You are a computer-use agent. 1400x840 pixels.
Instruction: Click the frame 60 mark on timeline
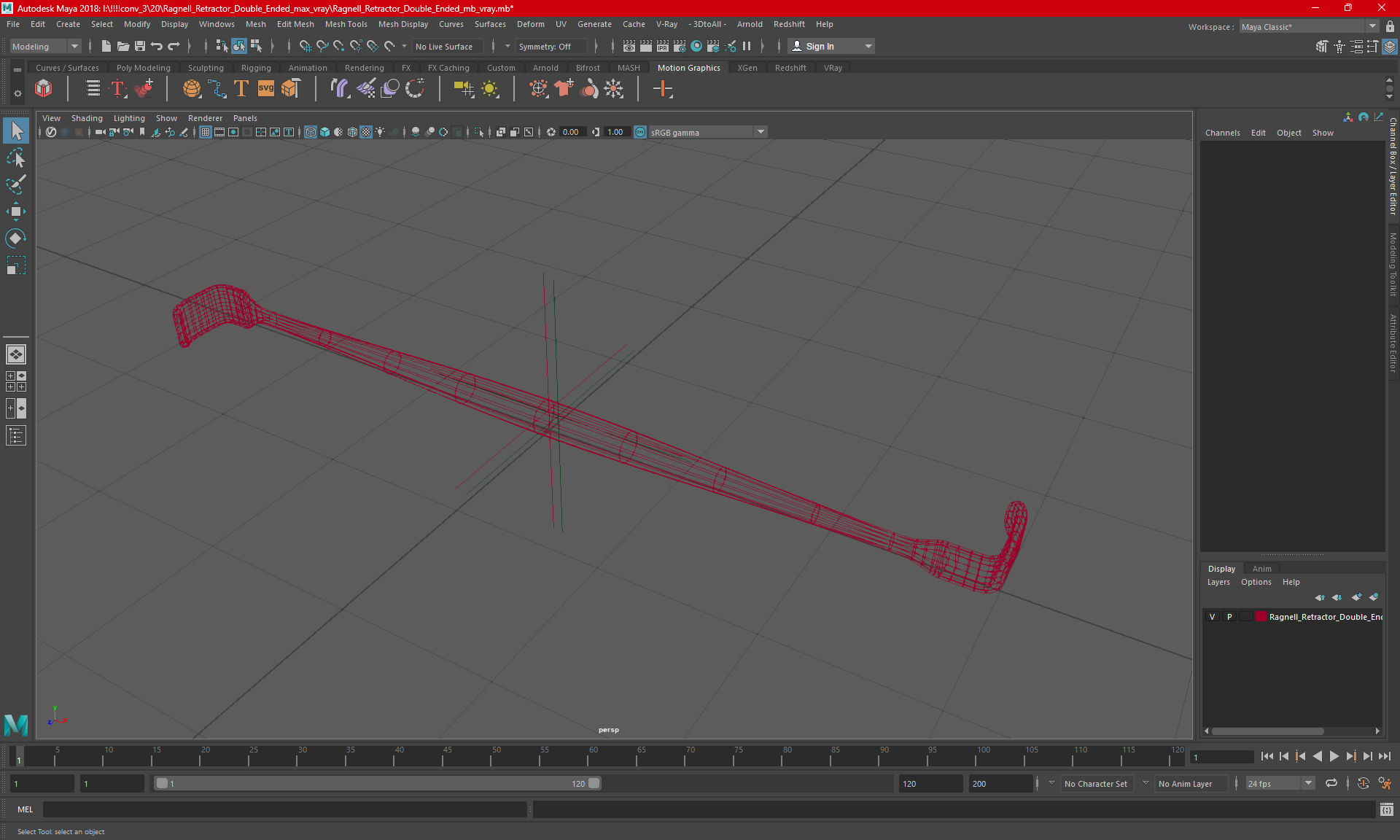pyautogui.click(x=594, y=755)
